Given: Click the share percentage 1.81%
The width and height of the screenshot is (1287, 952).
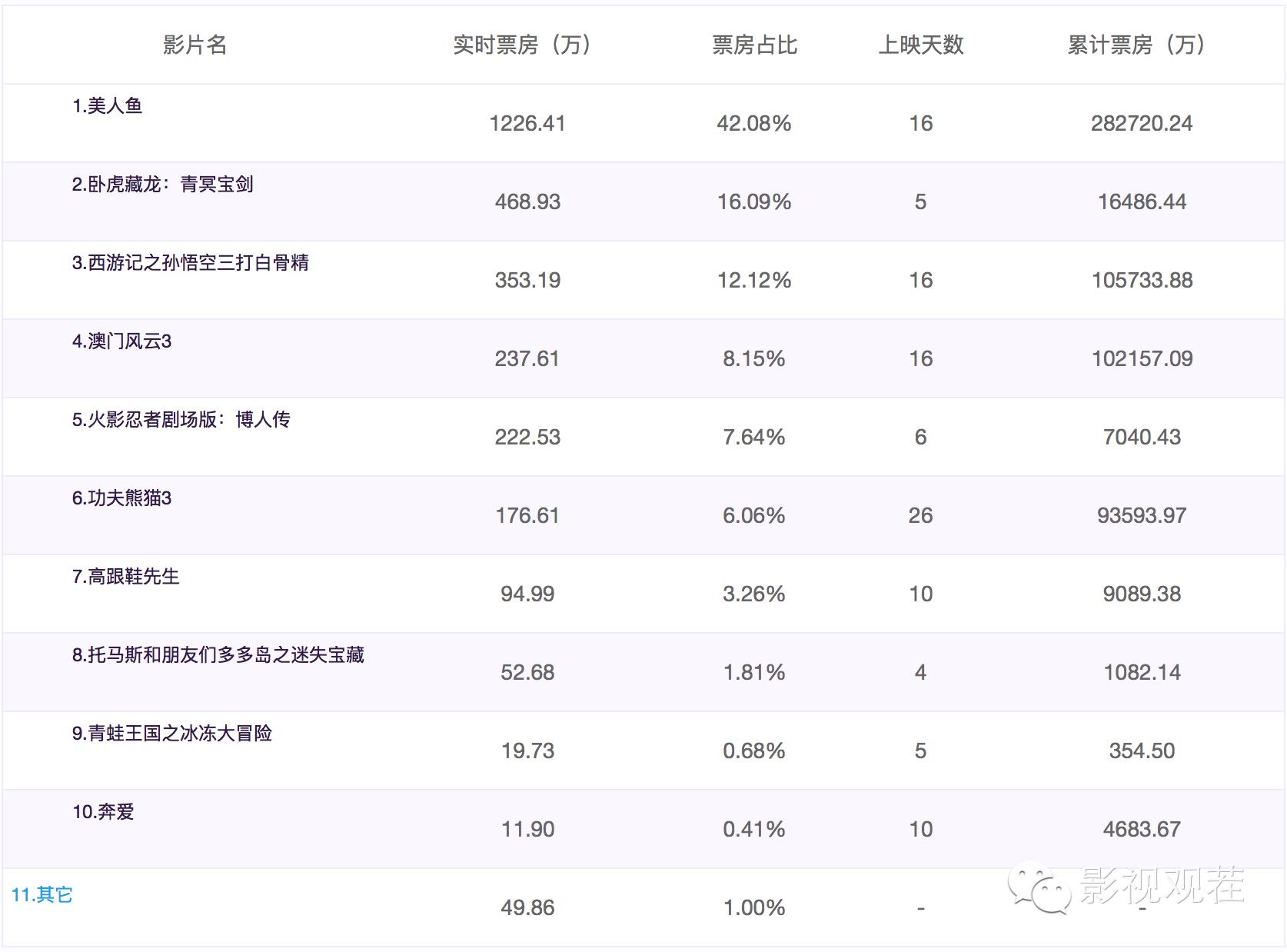Looking at the screenshot, I should 754,673.
